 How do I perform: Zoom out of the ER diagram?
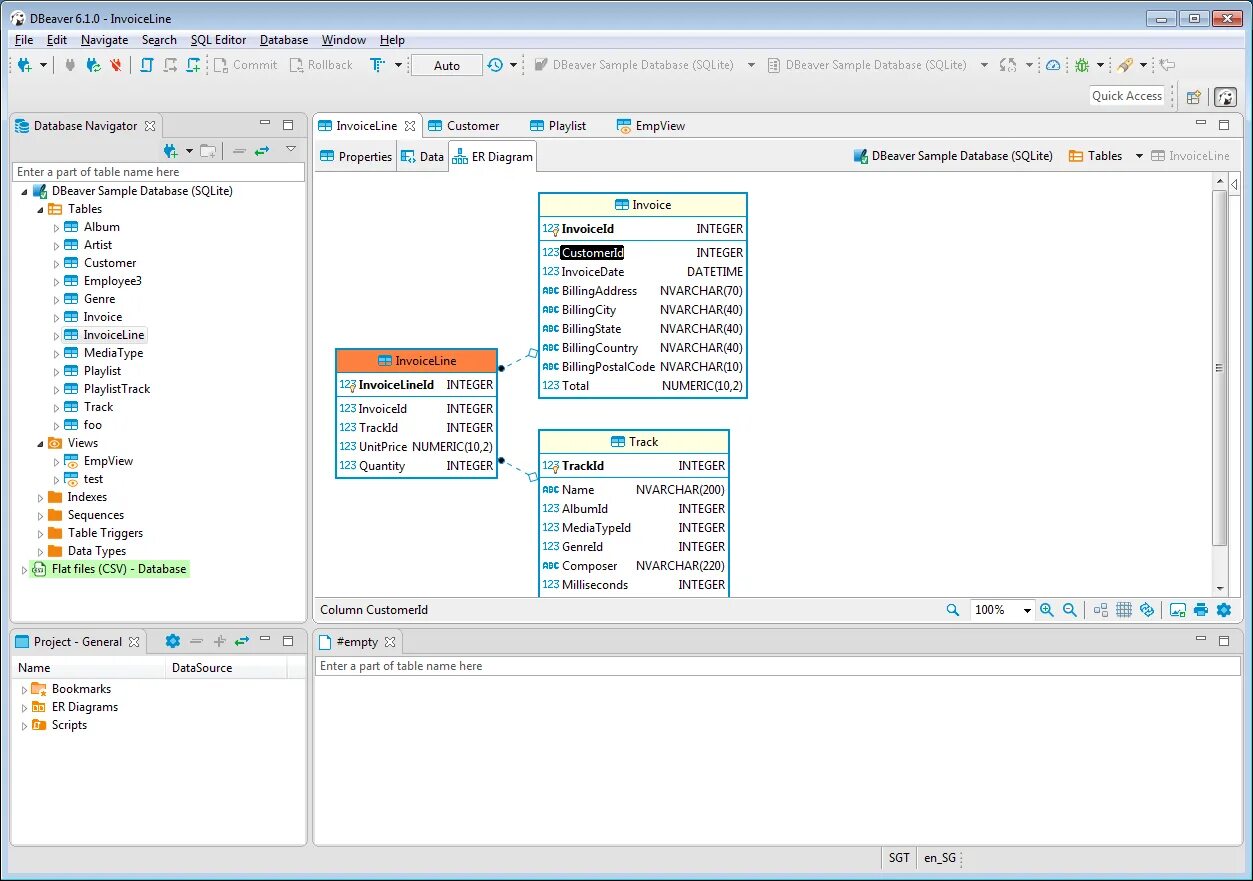click(x=1070, y=610)
